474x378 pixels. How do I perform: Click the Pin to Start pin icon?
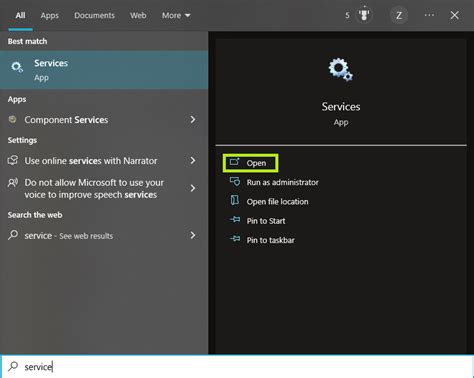click(235, 220)
